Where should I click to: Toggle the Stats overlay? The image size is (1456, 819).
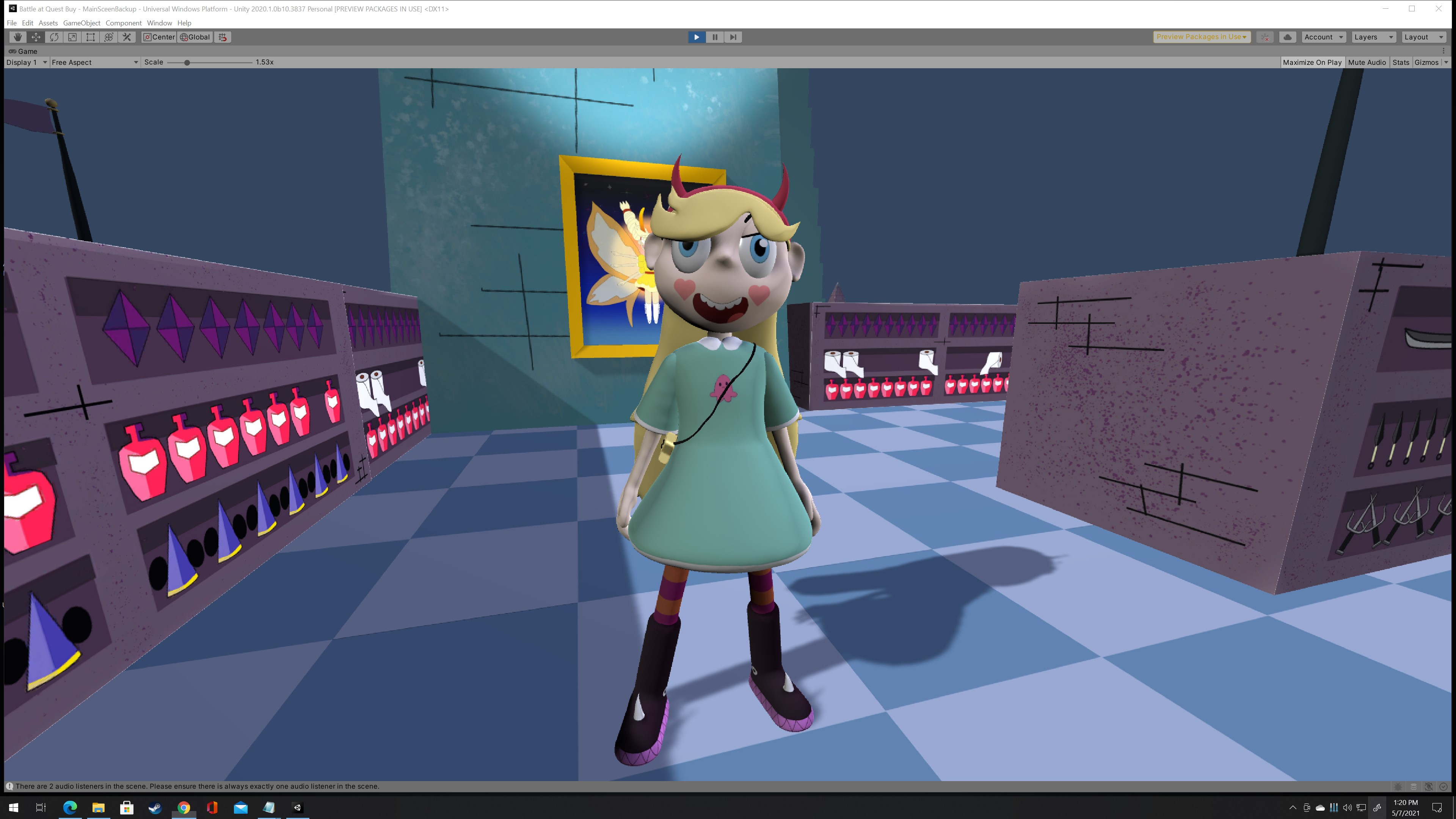(1401, 62)
